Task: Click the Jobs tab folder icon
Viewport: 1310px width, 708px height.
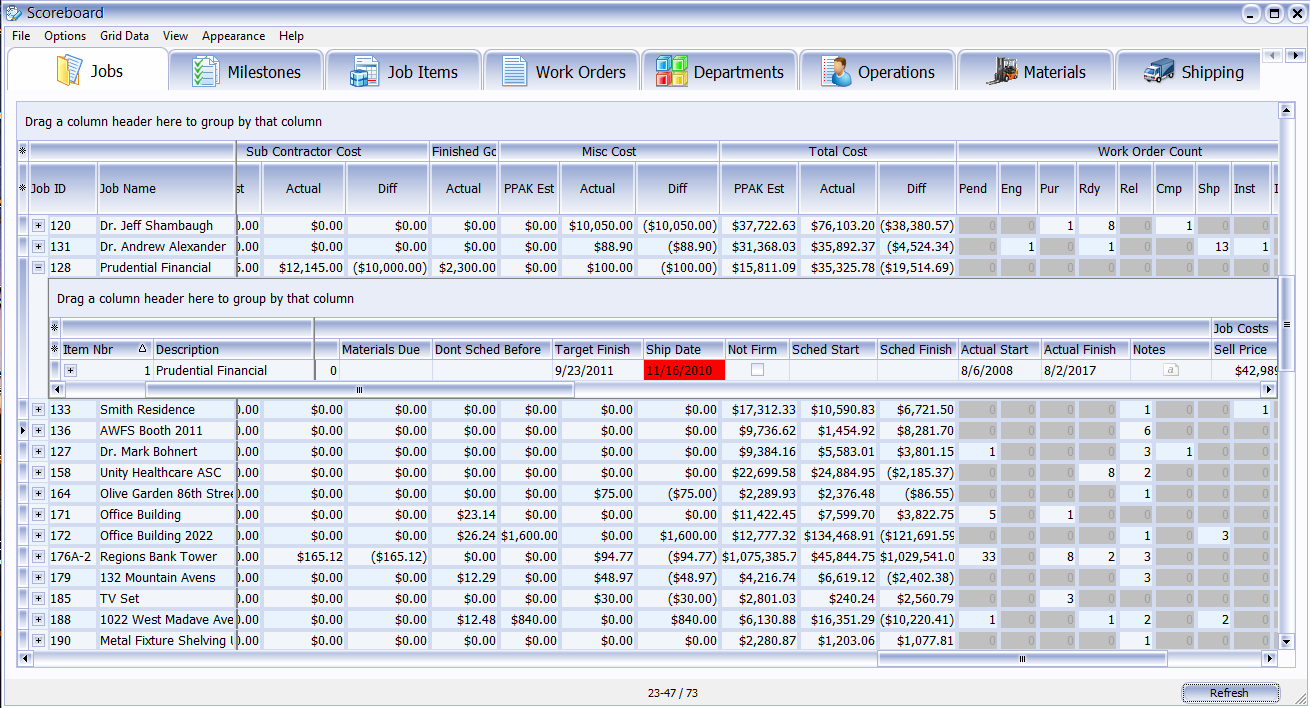Action: click(x=69, y=71)
